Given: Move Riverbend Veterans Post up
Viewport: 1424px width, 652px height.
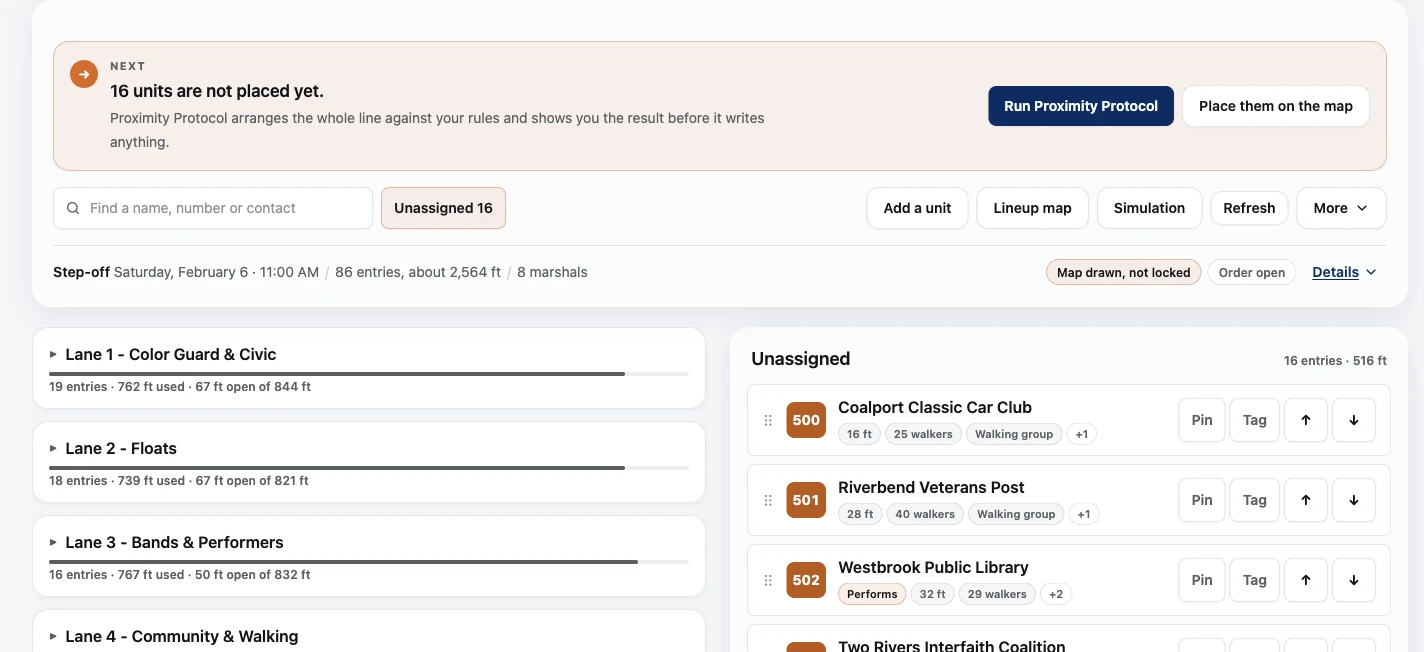Looking at the screenshot, I should coord(1305,500).
